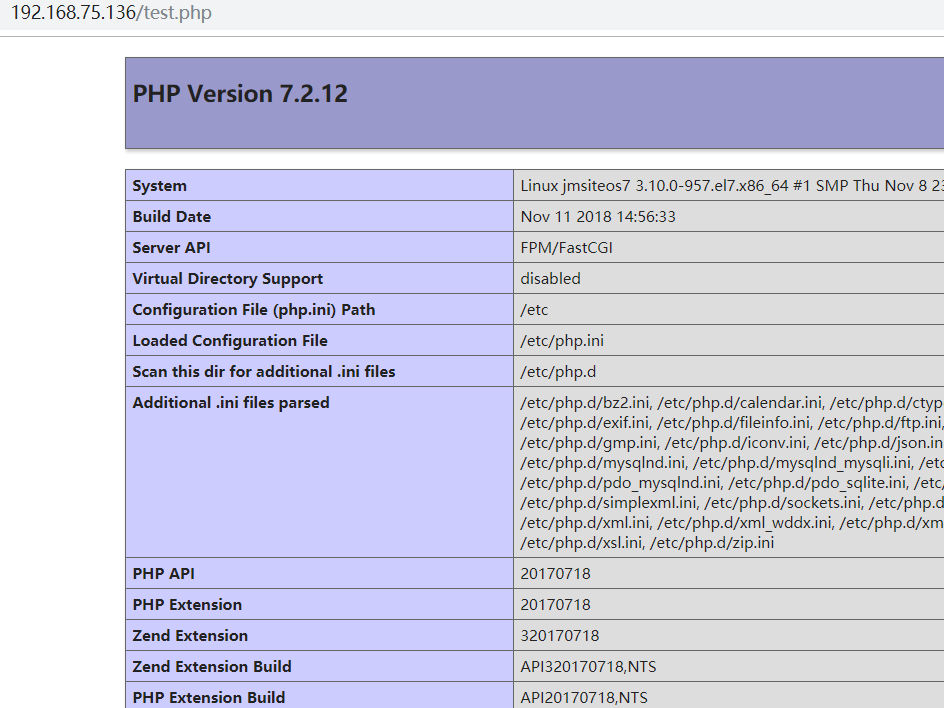Select the "320170718" value

tap(560, 636)
